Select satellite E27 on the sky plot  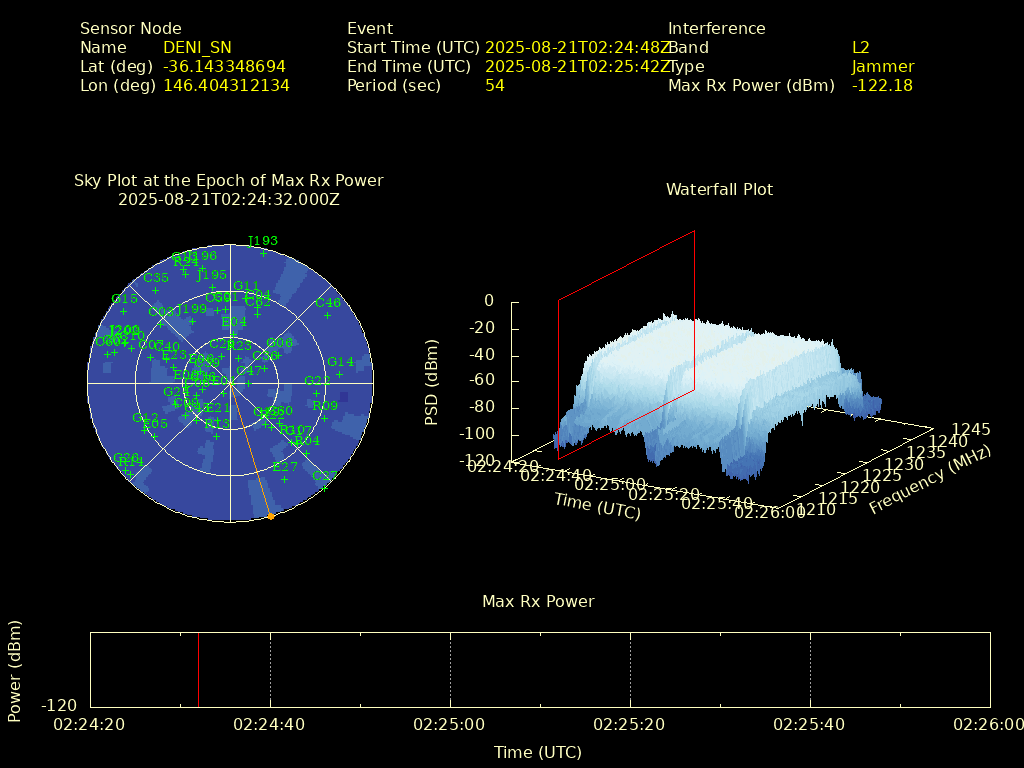(x=284, y=479)
